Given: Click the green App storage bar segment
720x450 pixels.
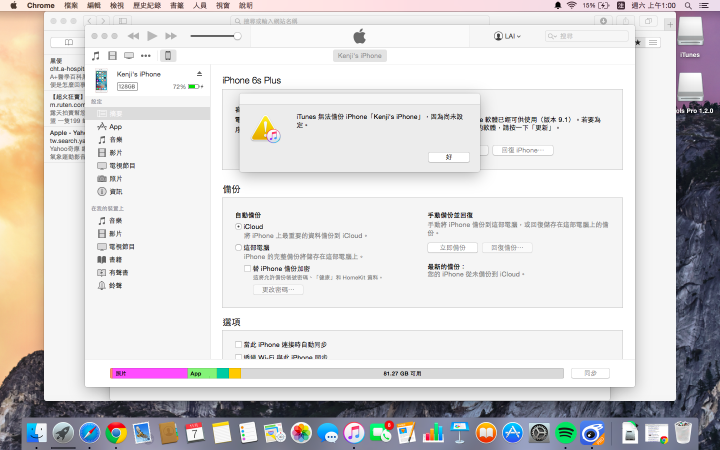Looking at the screenshot, I should pos(202,373).
